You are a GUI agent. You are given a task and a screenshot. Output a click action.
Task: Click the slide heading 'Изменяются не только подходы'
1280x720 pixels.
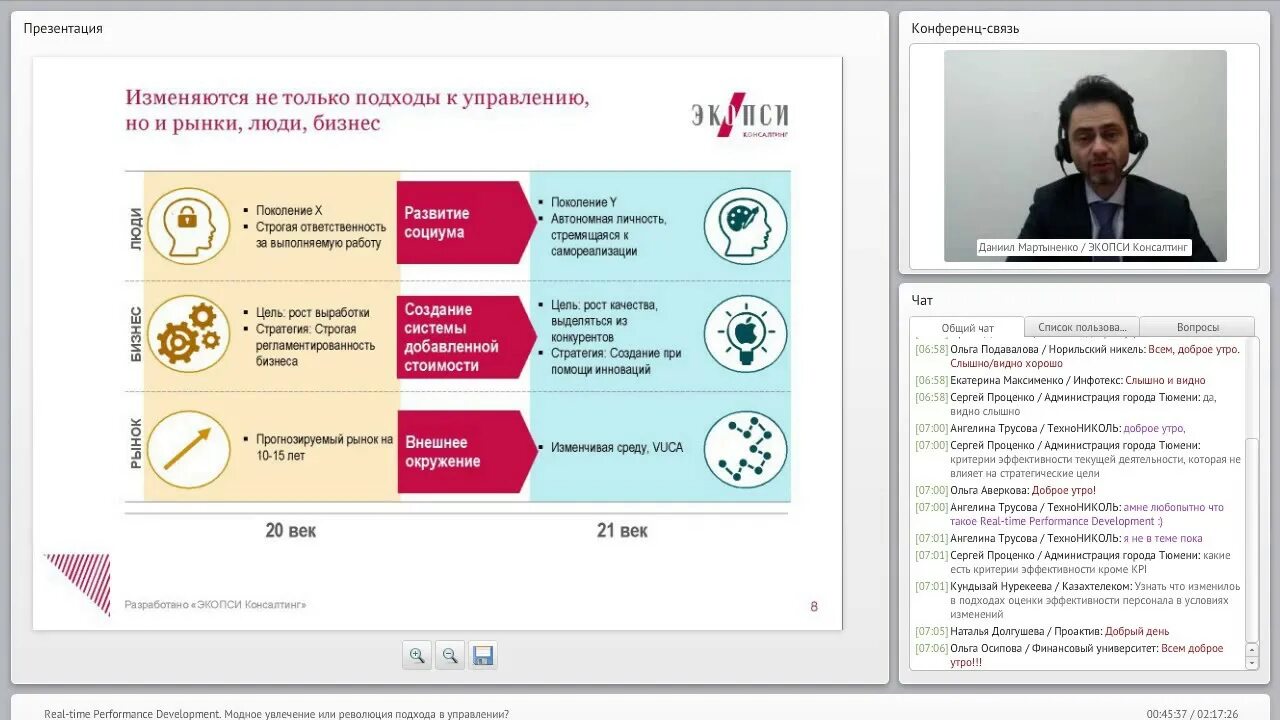356,111
